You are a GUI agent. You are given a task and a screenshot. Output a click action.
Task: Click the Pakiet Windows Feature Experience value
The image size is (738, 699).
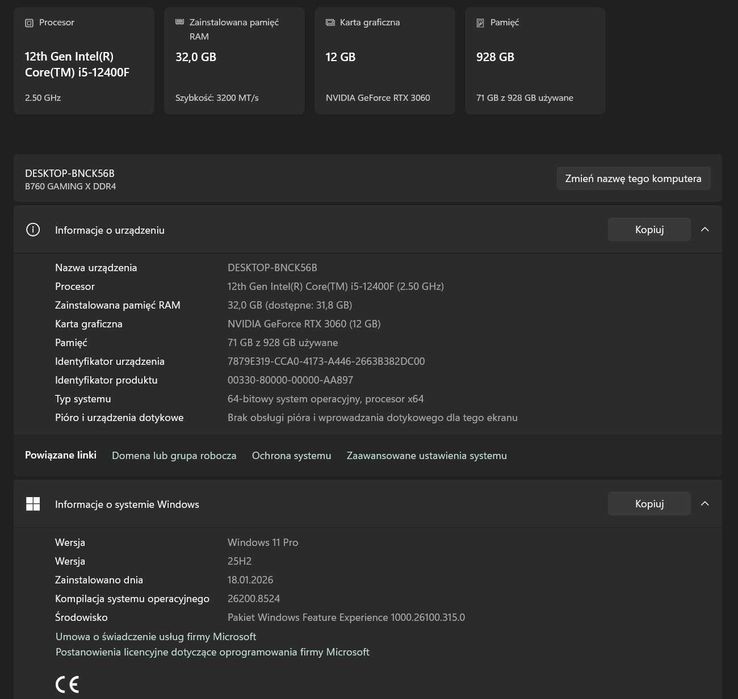[x=346, y=617]
